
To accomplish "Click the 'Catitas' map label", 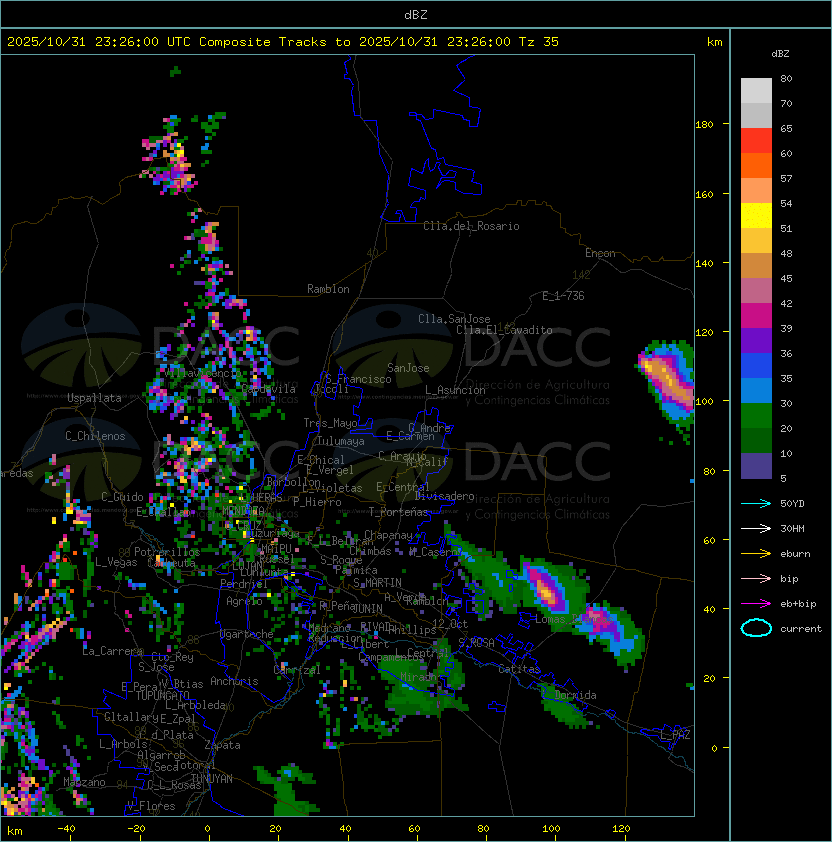I will [x=519, y=669].
